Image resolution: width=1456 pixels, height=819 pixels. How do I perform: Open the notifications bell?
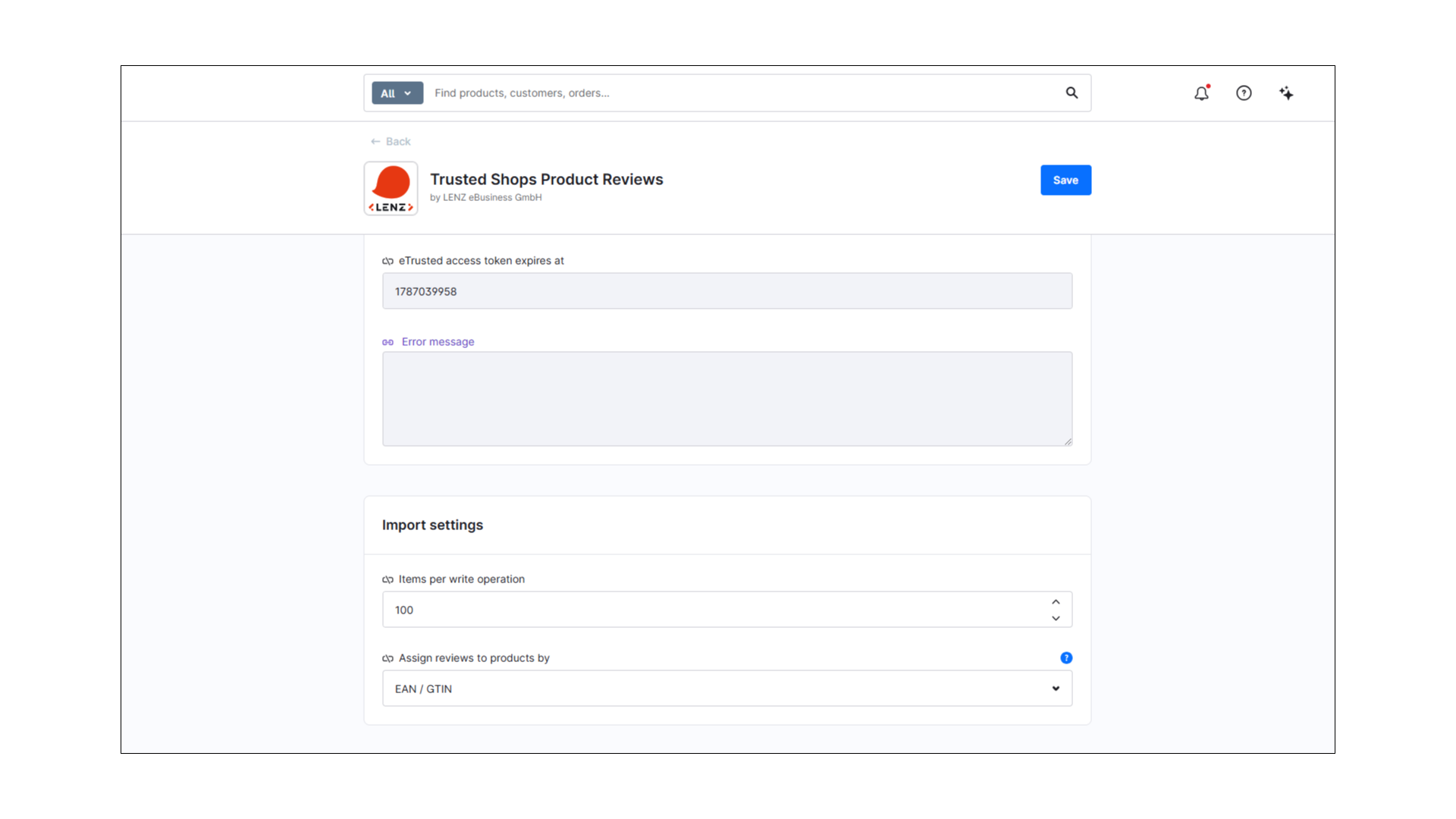[1202, 93]
